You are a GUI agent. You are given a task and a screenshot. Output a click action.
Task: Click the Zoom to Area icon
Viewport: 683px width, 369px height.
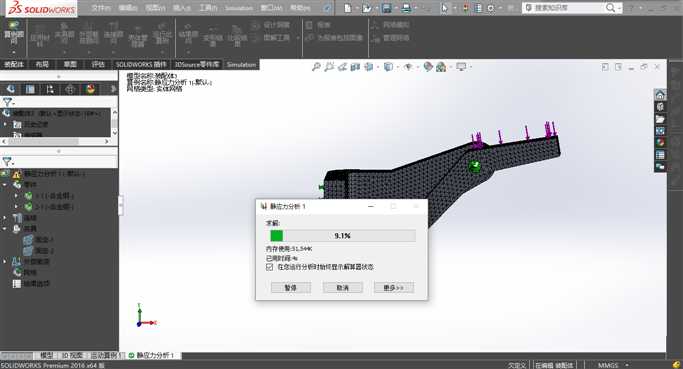coord(329,67)
